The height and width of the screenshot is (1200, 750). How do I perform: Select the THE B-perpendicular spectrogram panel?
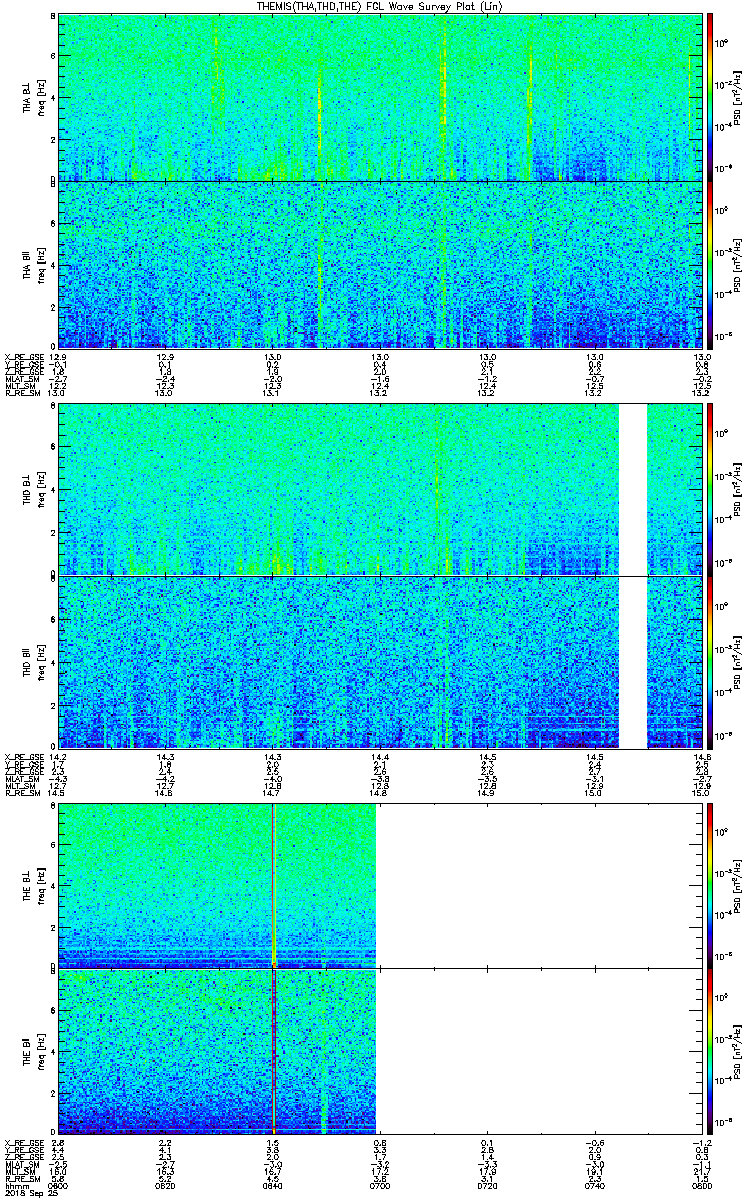pos(379,885)
